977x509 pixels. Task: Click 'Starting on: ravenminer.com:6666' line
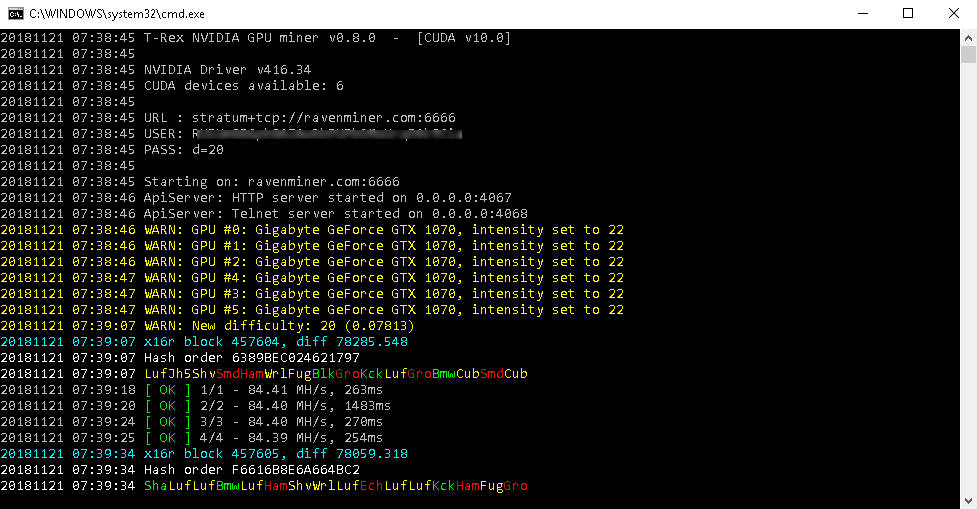pos(272,182)
